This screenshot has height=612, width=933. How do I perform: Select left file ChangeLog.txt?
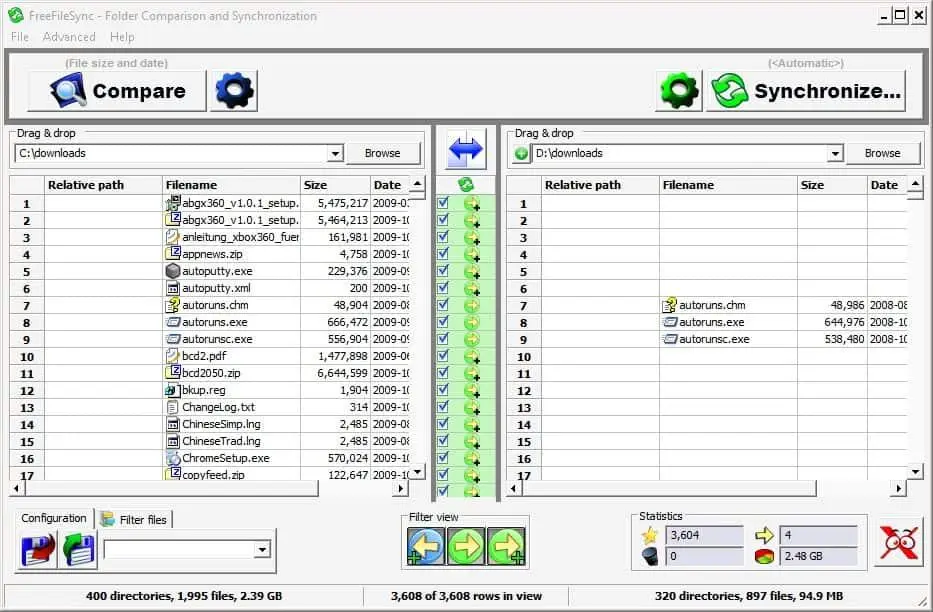click(218, 407)
